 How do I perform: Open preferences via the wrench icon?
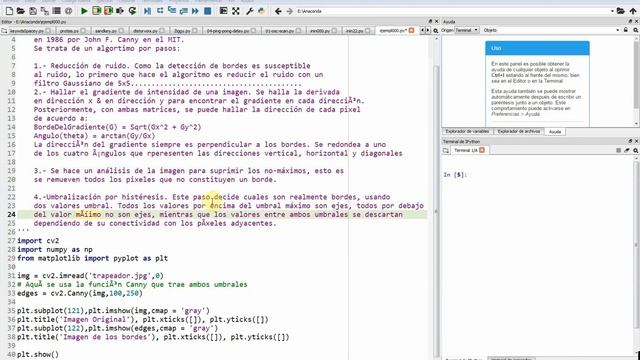coord(249,11)
